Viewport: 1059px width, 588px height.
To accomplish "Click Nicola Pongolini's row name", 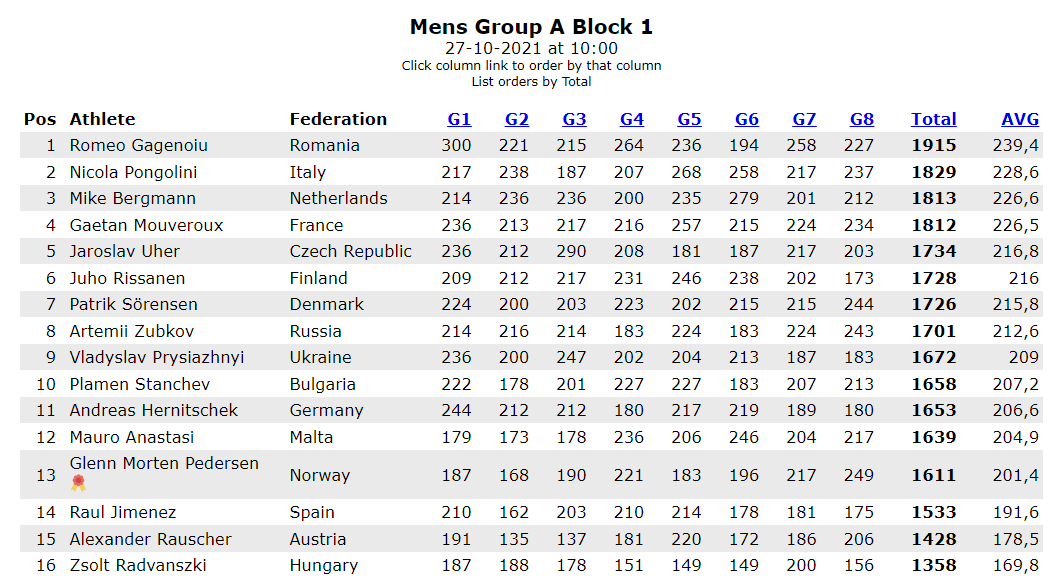I will [x=133, y=172].
